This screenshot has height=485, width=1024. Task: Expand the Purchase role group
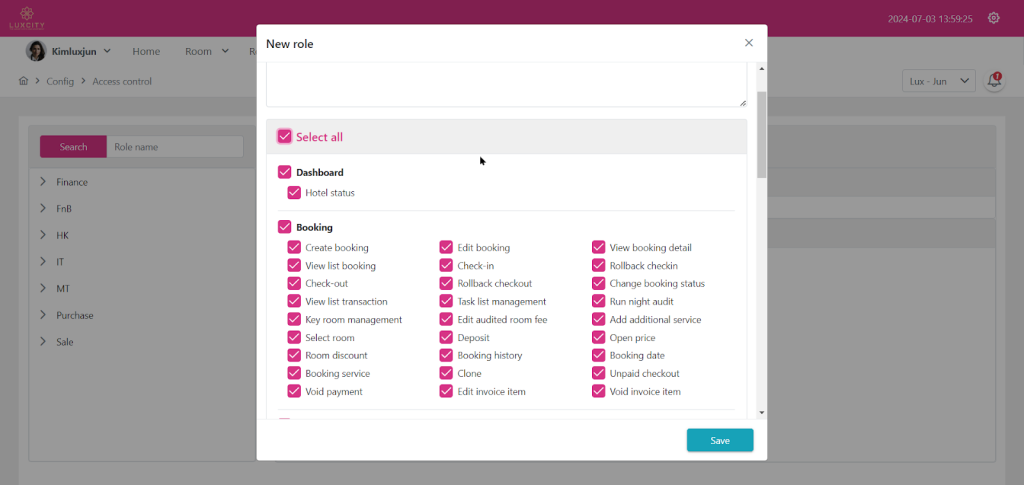coord(44,315)
